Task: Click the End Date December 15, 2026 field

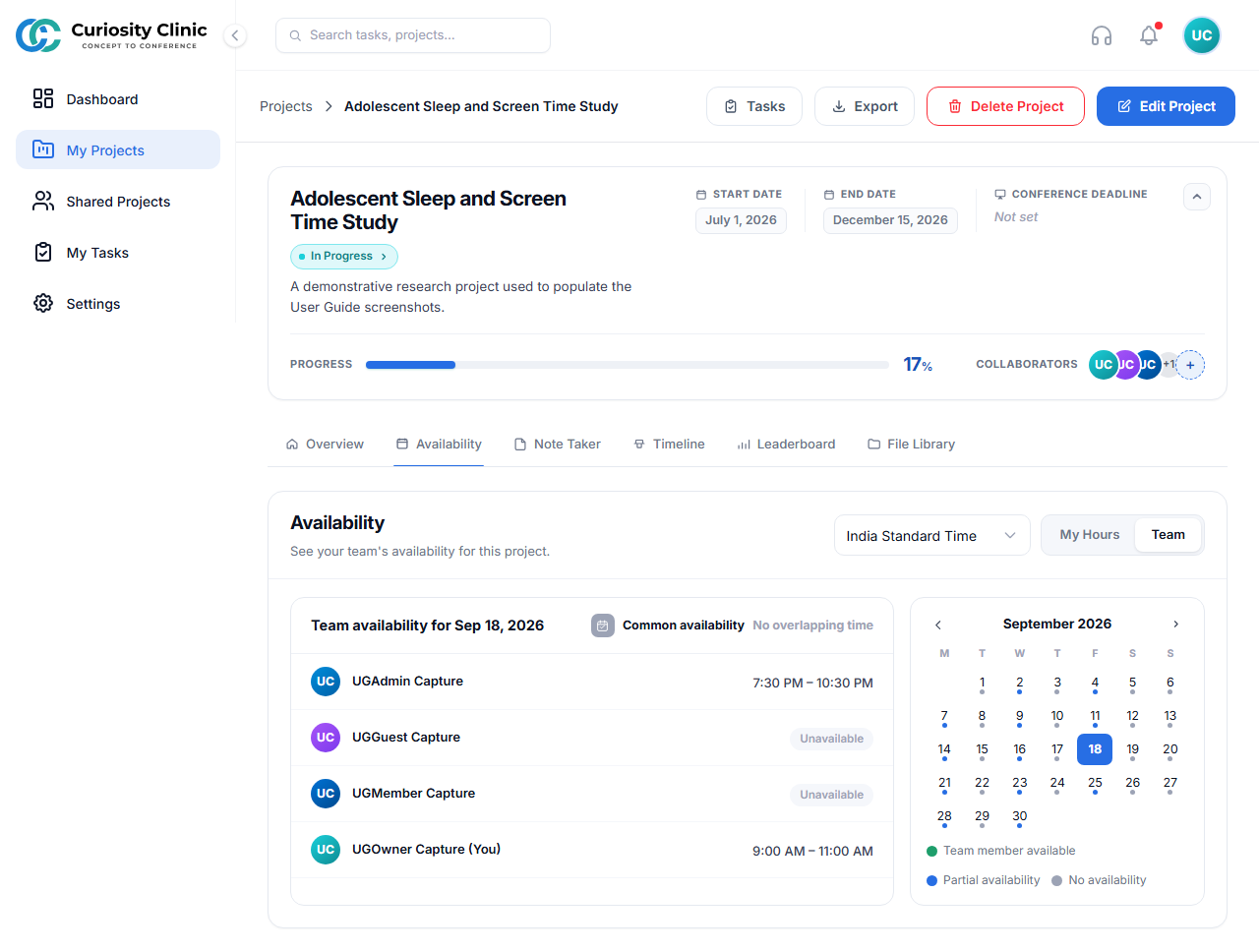Action: [890, 220]
